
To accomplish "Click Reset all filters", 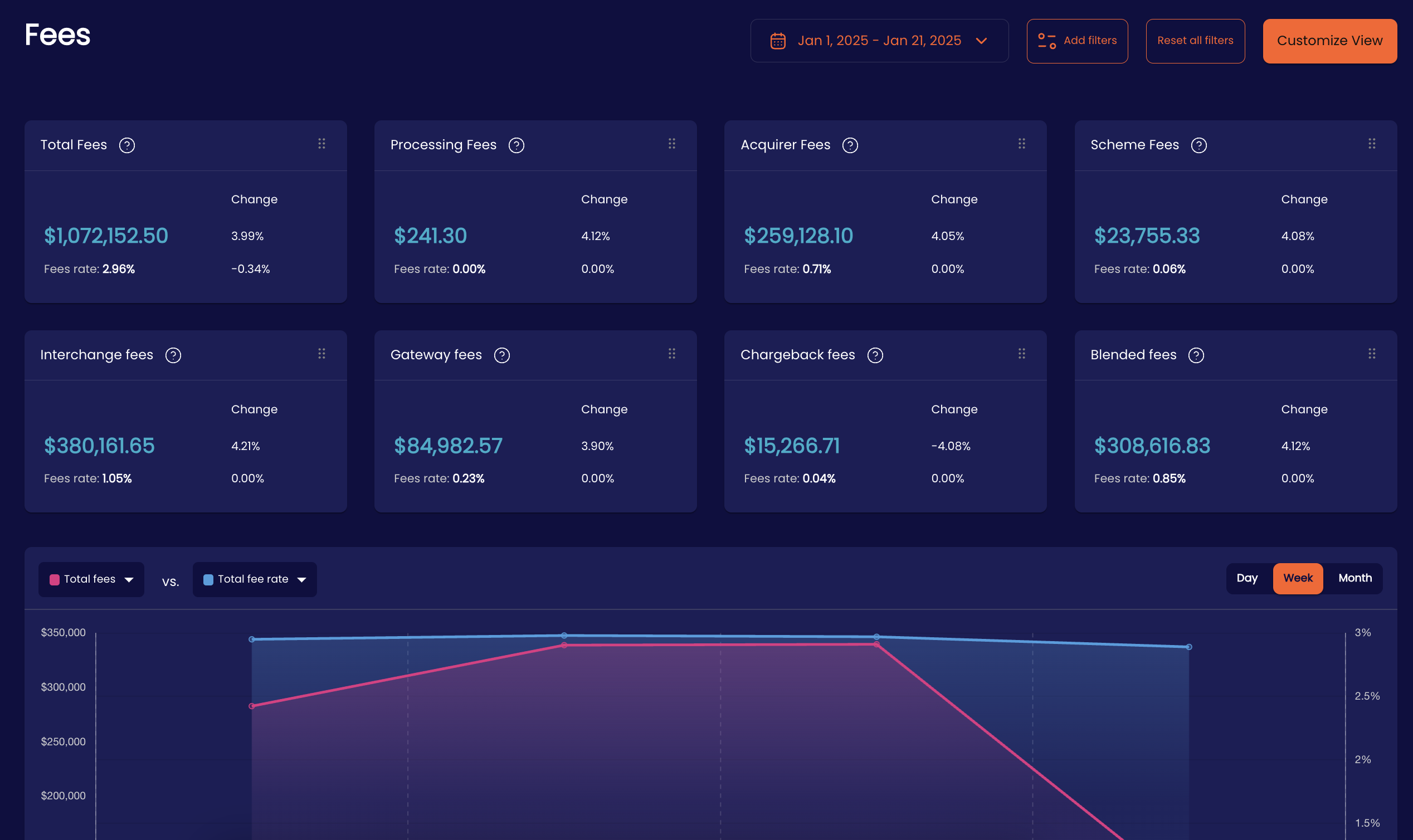I will pyautogui.click(x=1195, y=41).
